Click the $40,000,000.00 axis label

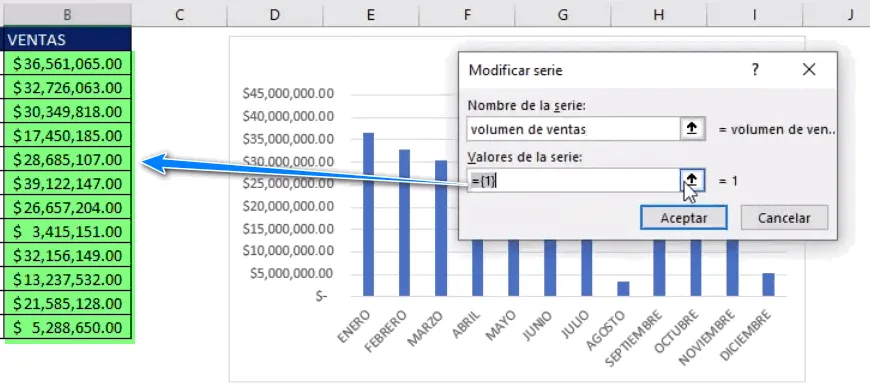(x=288, y=117)
